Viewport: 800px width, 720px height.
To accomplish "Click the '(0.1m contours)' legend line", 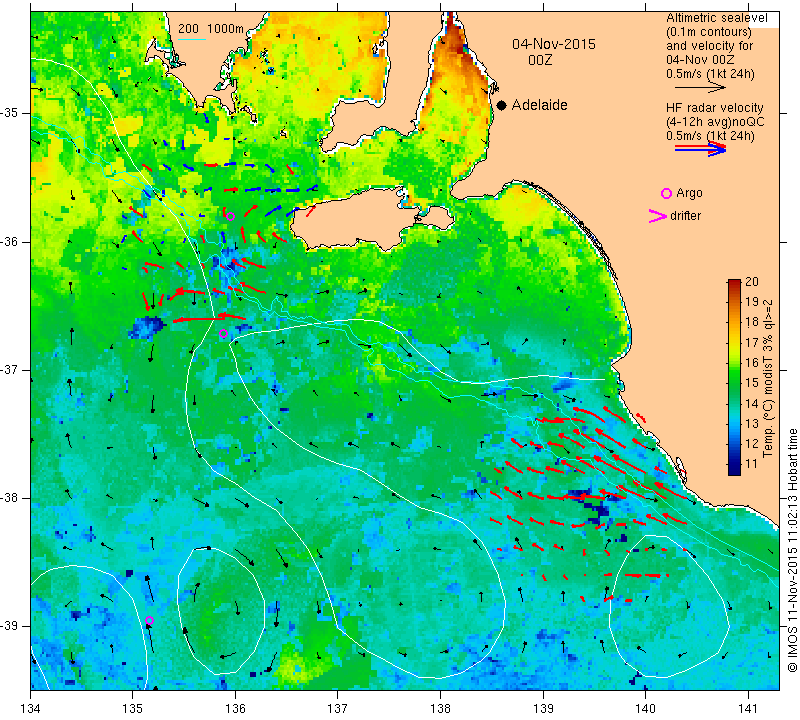I will click(709, 32).
